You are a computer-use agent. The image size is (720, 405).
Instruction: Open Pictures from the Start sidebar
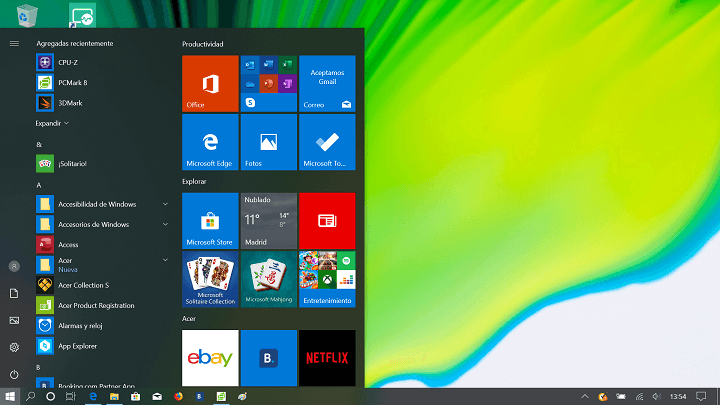coord(14,321)
